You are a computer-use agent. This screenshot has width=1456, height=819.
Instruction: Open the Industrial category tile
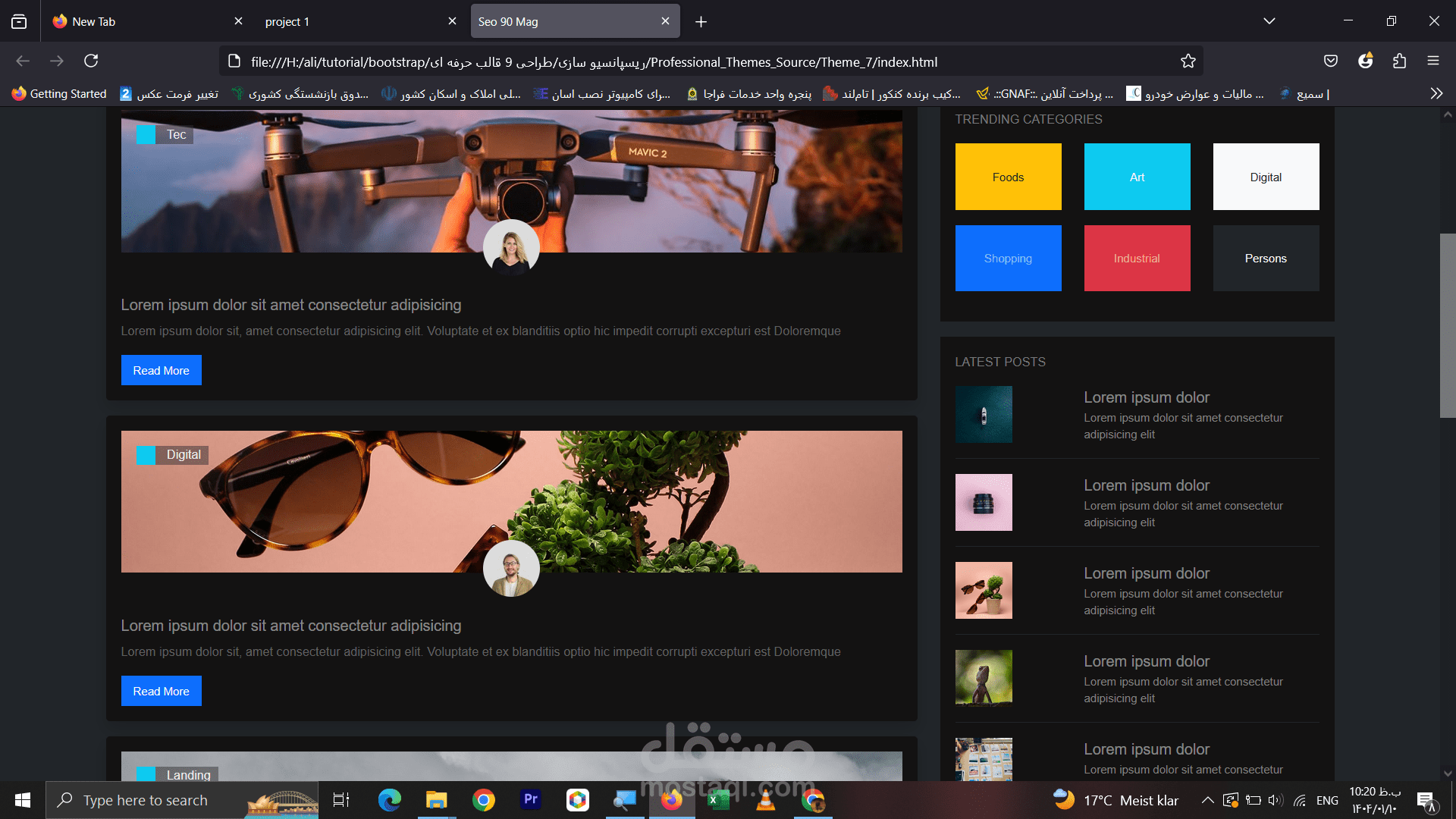(x=1137, y=258)
